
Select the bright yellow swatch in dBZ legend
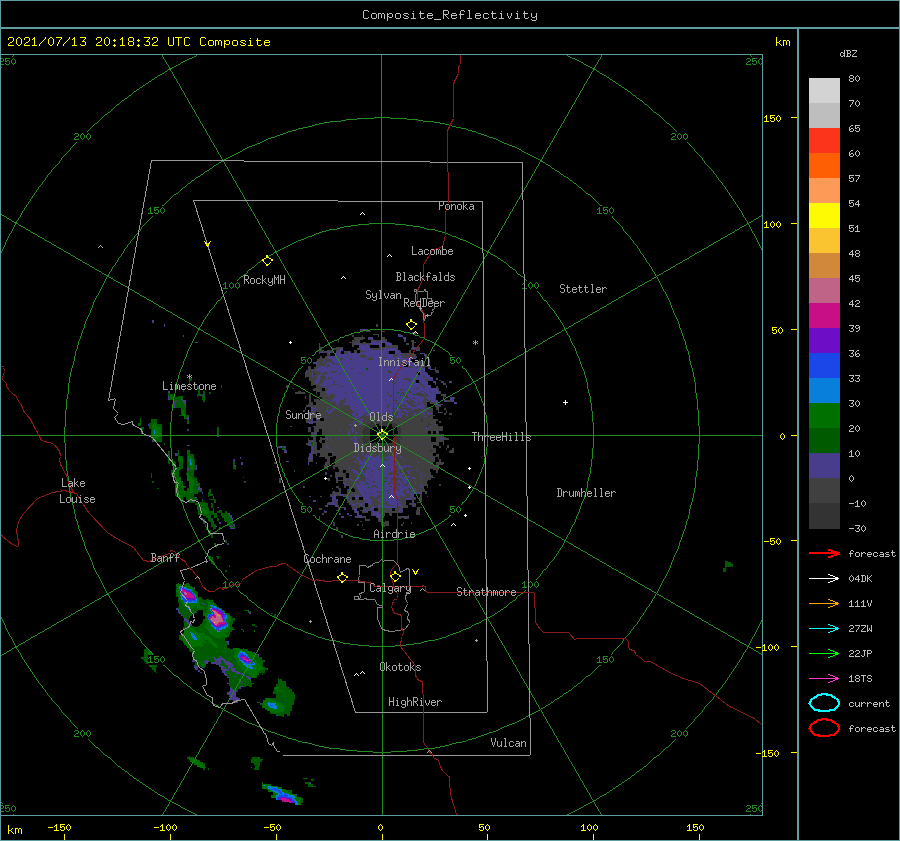824,215
